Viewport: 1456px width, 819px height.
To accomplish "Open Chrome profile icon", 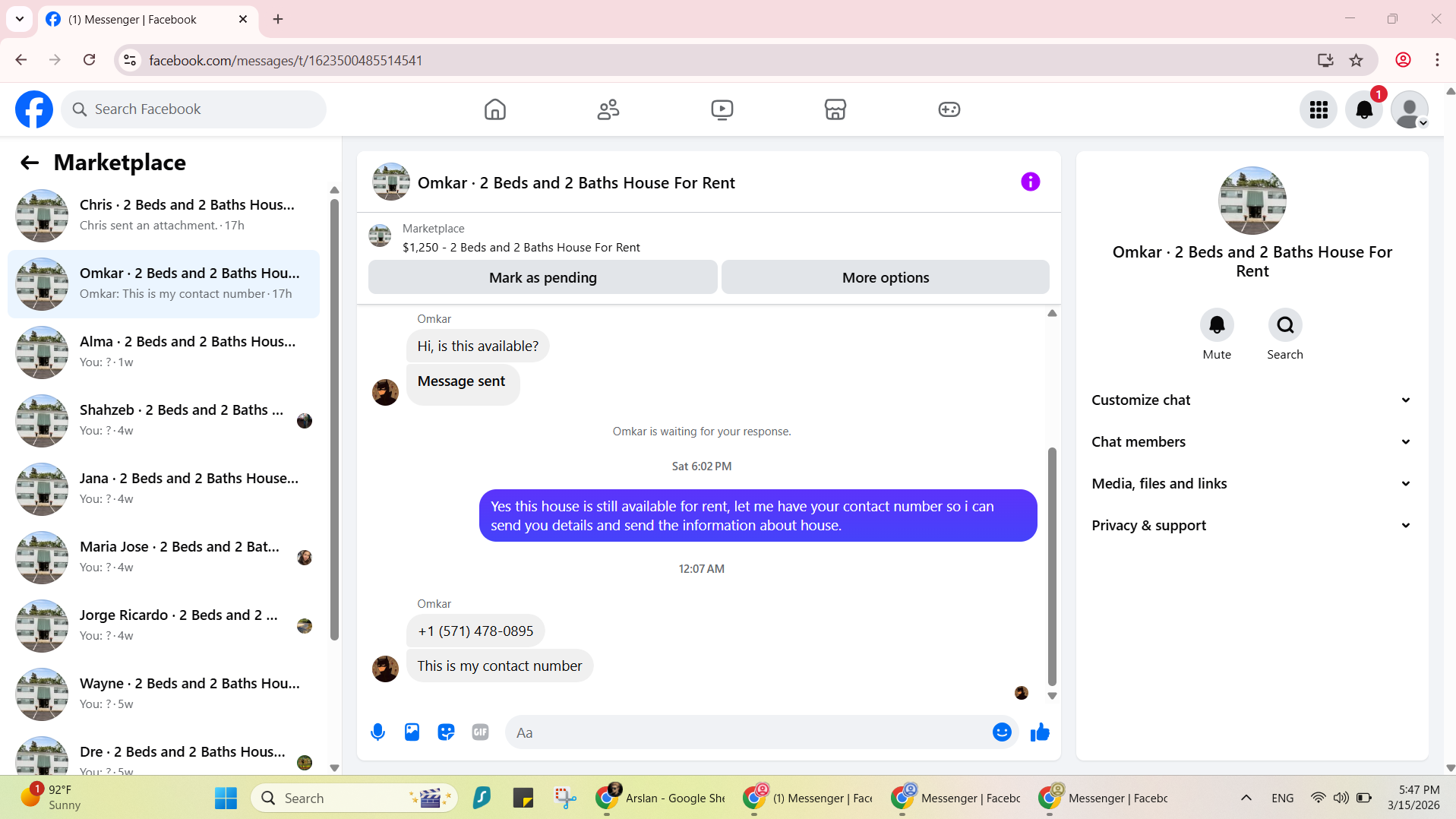I will [x=1403, y=60].
